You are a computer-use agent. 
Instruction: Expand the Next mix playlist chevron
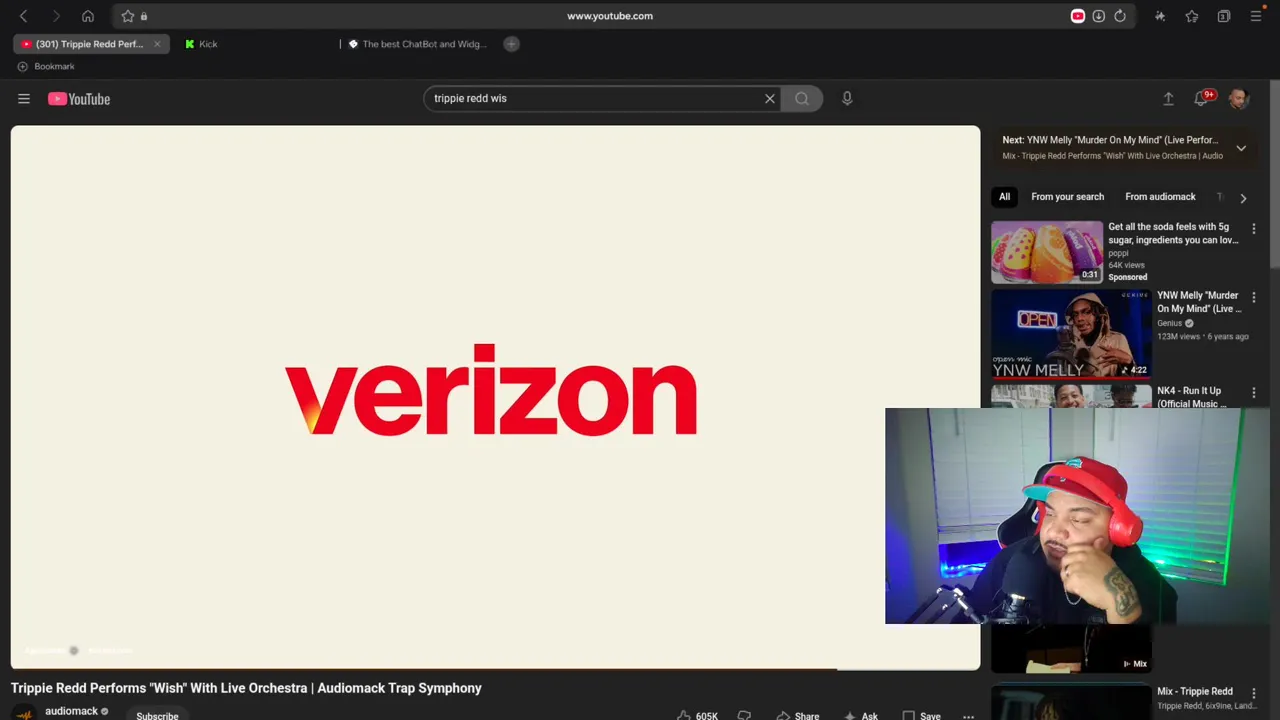1241,148
